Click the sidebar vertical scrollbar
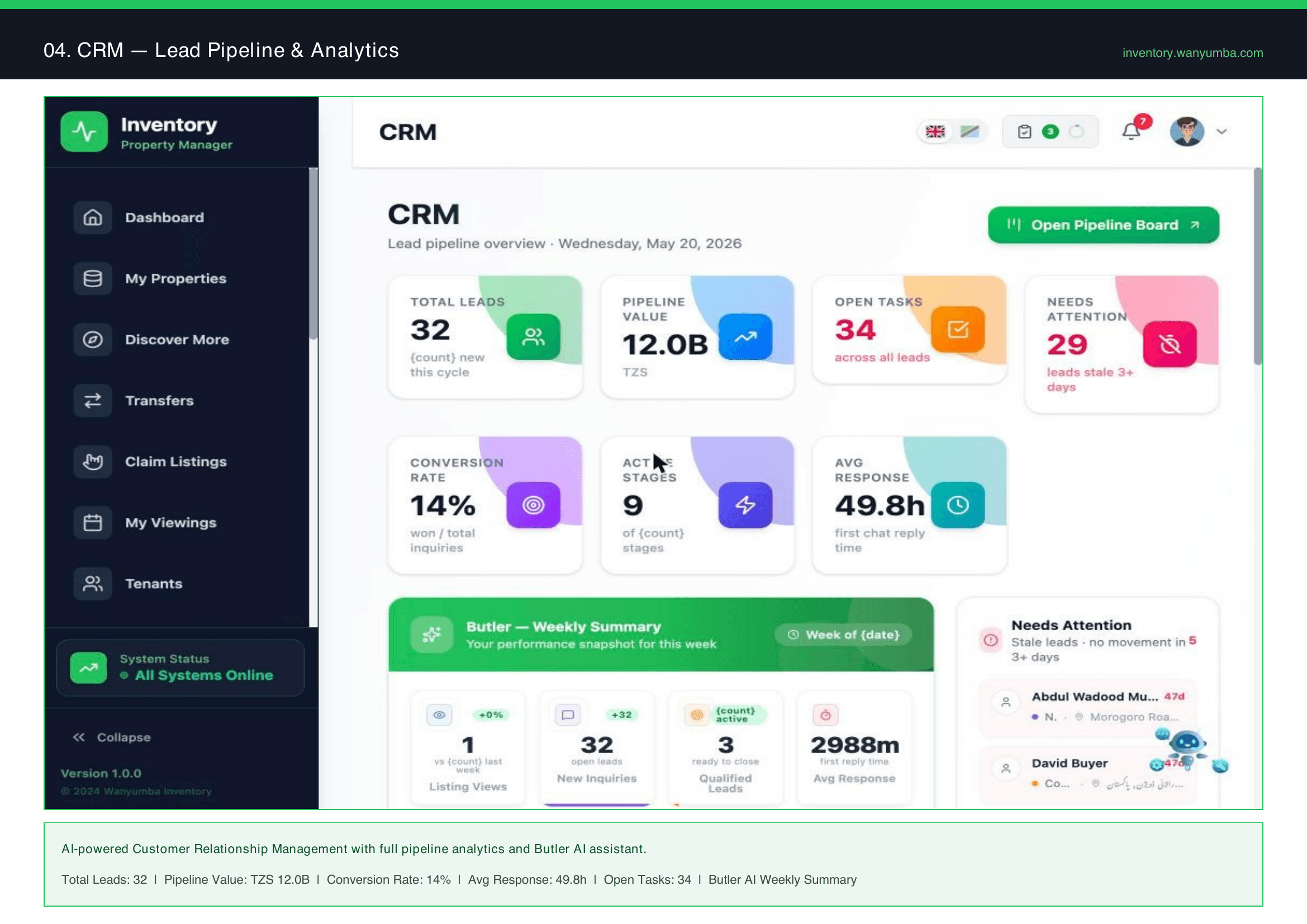Image resolution: width=1307 pixels, height=924 pixels. 313,253
